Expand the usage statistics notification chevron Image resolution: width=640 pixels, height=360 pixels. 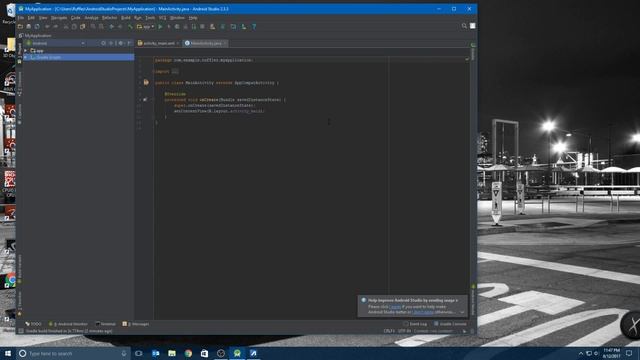462,312
